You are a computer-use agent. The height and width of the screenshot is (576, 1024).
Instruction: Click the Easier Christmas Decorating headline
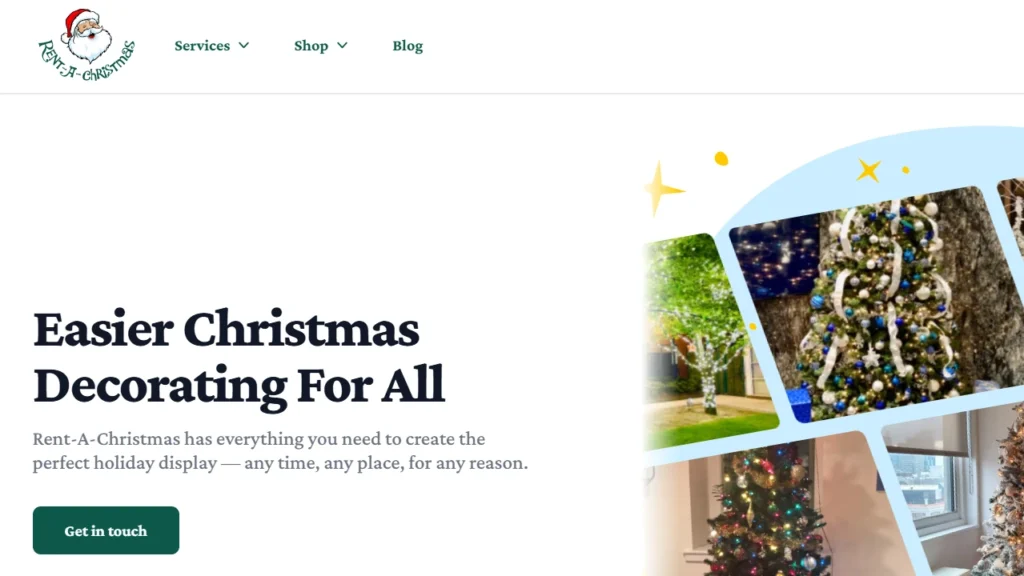coord(240,357)
